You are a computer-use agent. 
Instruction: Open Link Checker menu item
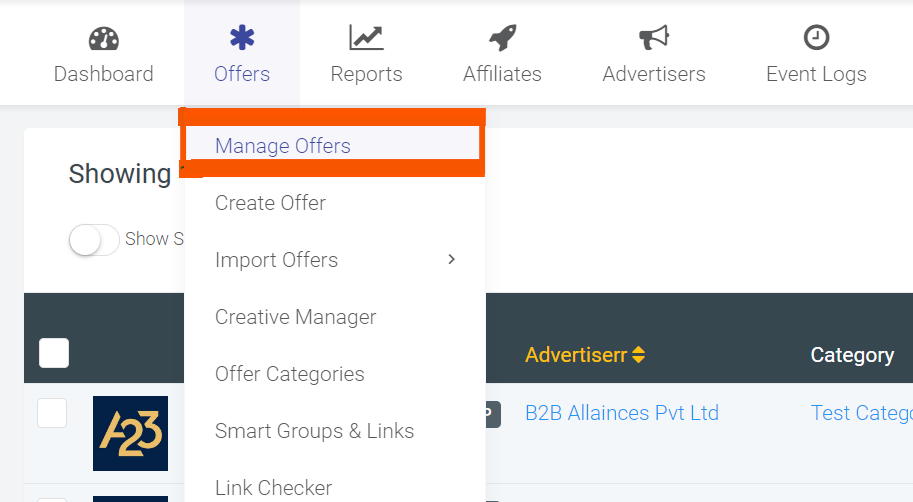273,488
